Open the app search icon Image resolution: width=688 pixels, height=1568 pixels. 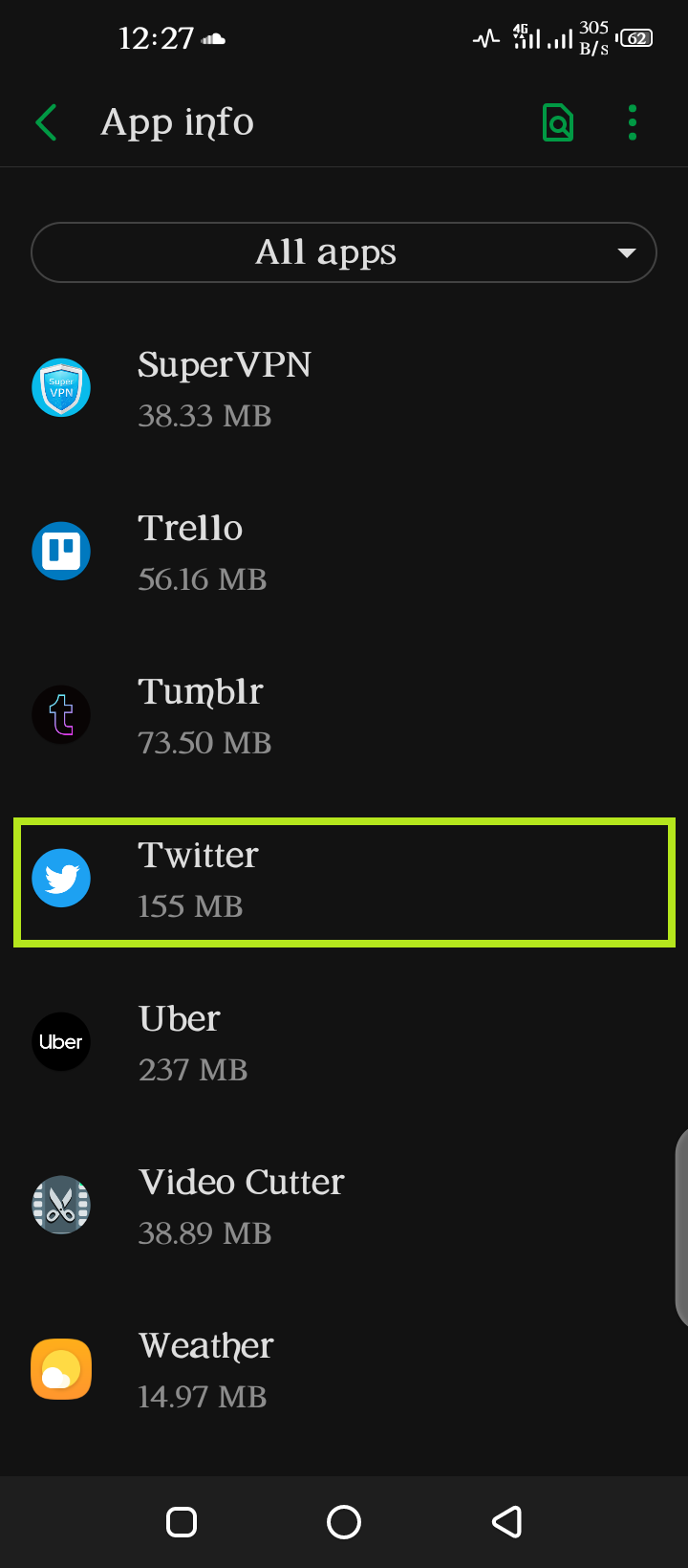558,123
